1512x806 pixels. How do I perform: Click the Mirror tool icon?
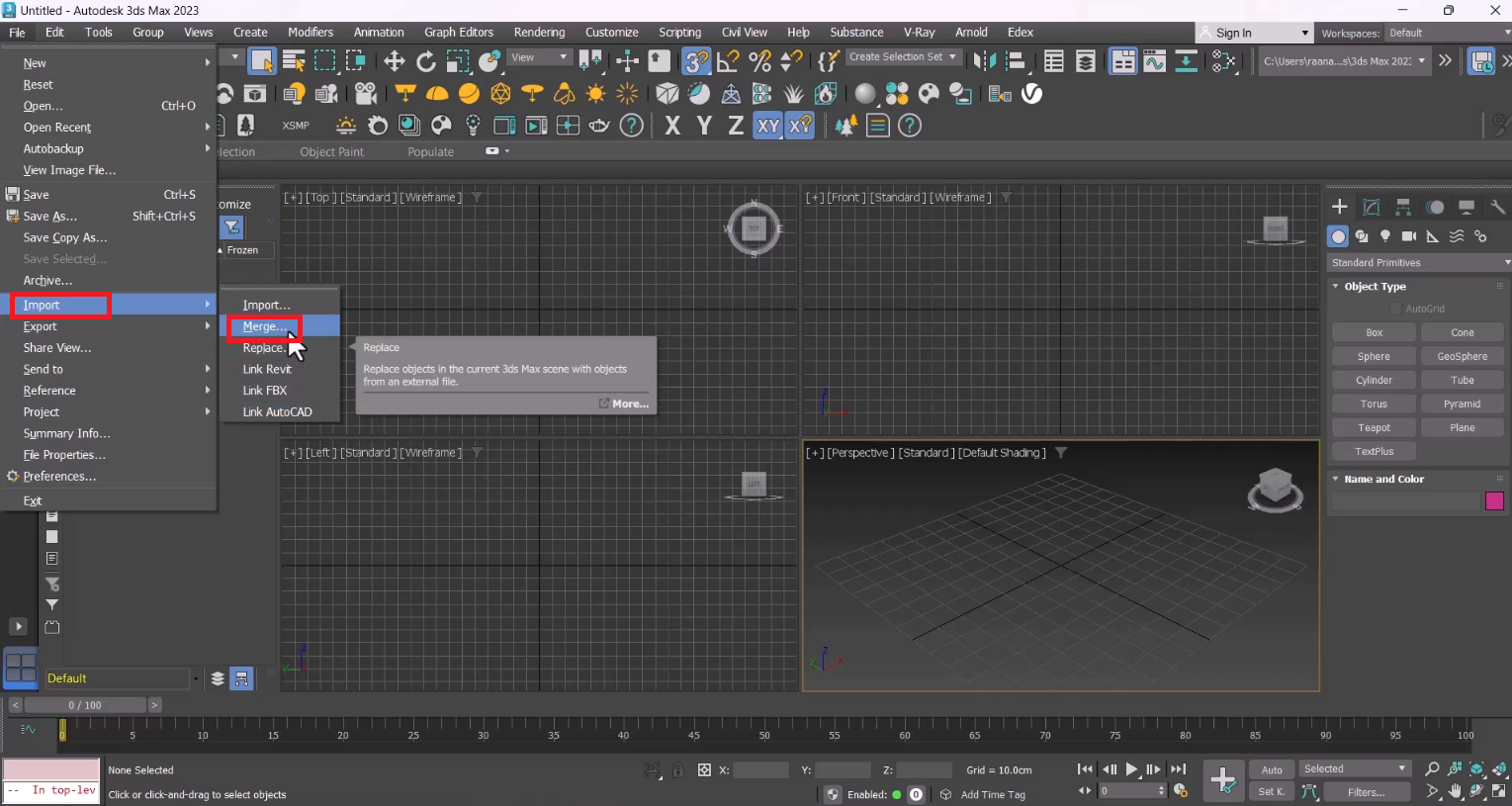(984, 62)
